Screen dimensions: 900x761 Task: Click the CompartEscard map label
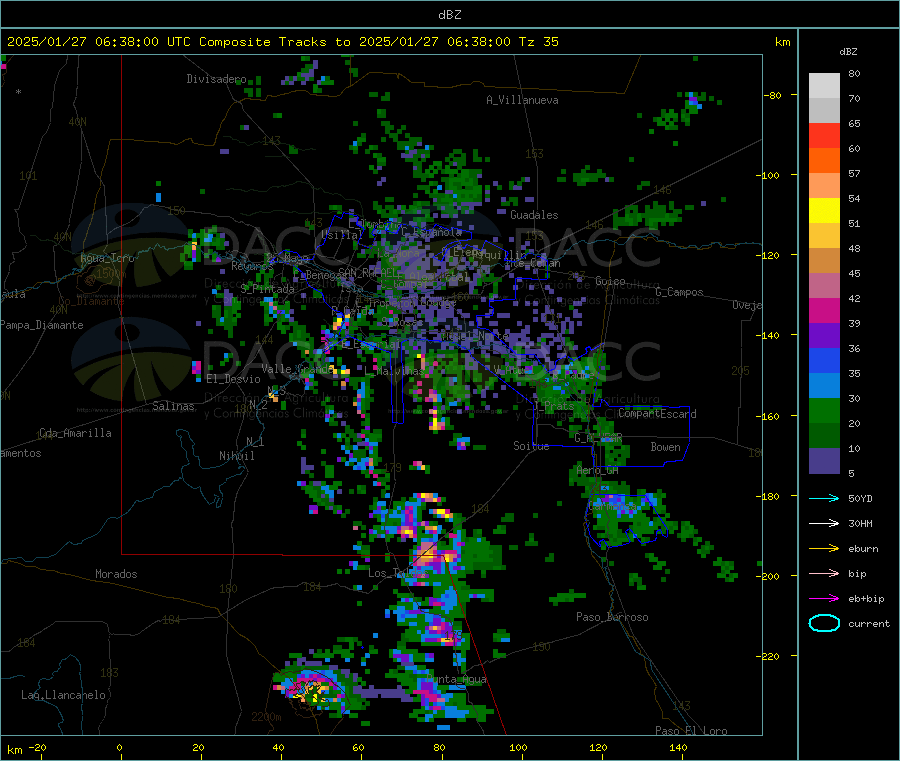(657, 414)
